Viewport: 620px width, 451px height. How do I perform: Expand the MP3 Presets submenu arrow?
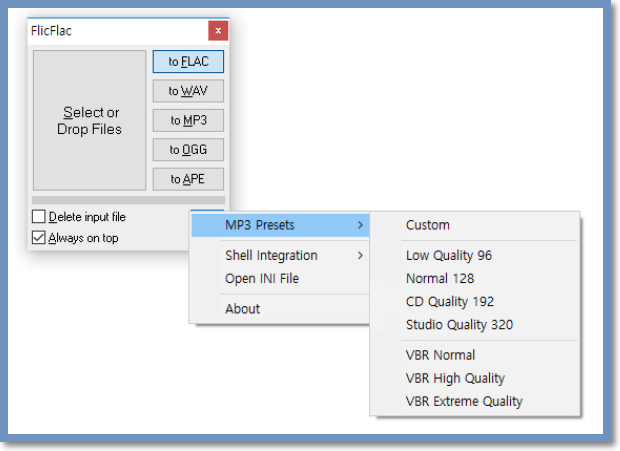tap(360, 225)
